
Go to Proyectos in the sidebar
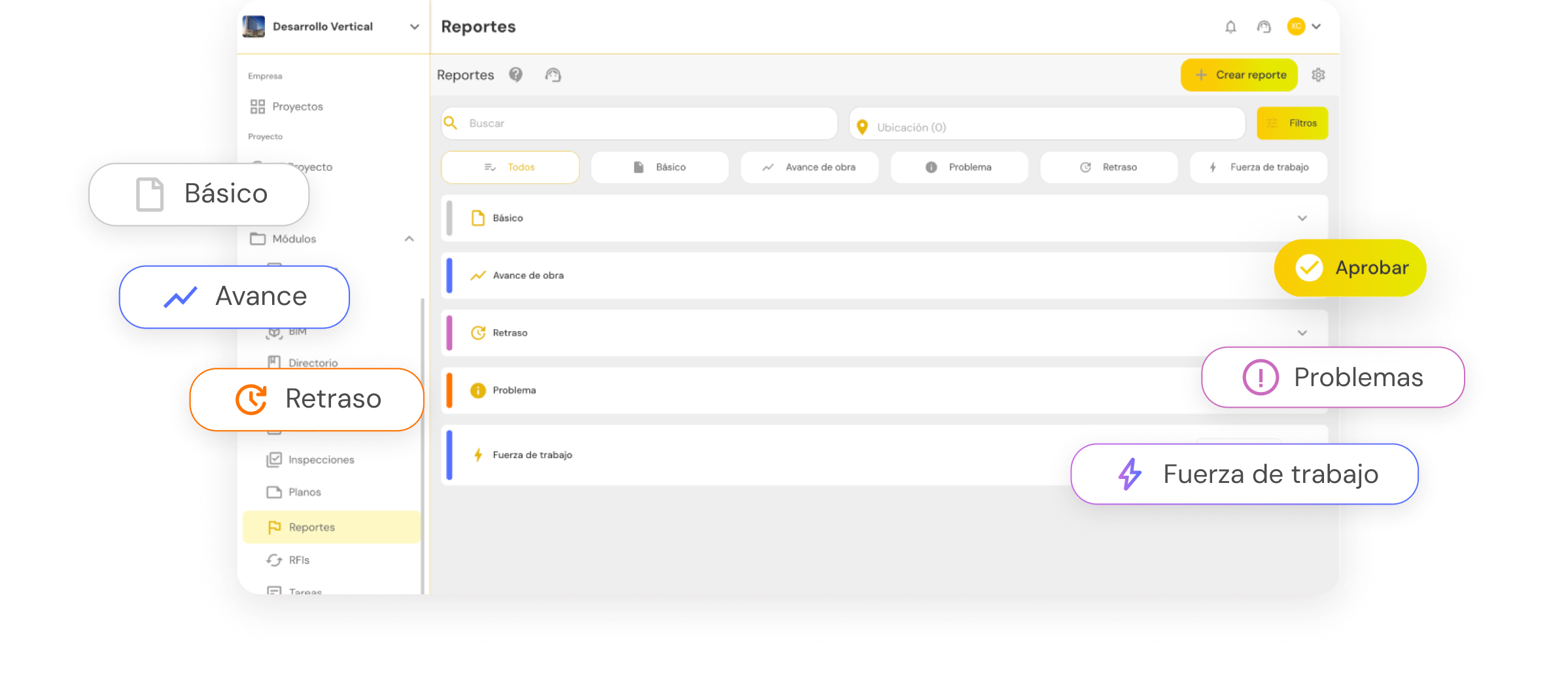coord(298,107)
